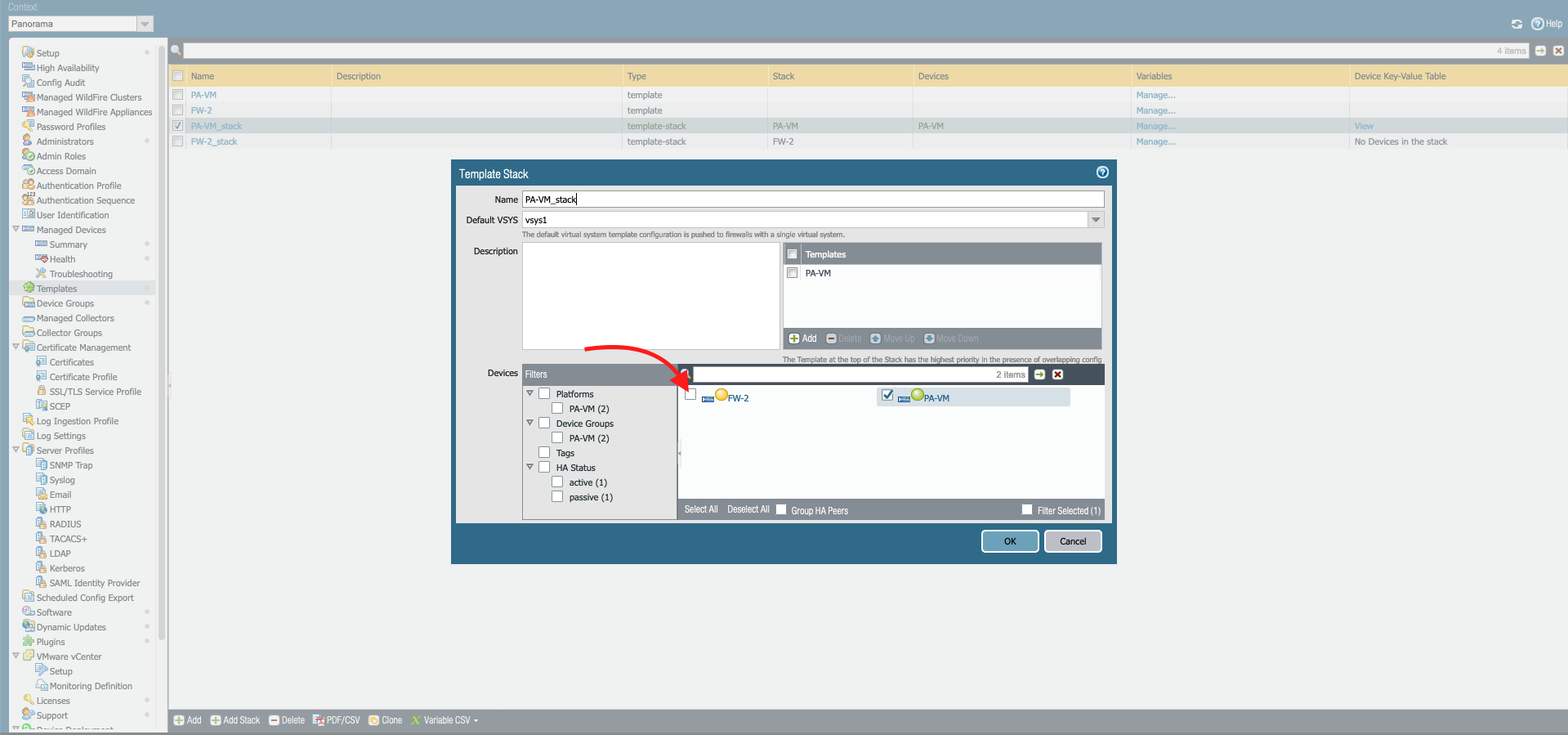
Task: Click the Cancel button
Action: click(1073, 541)
